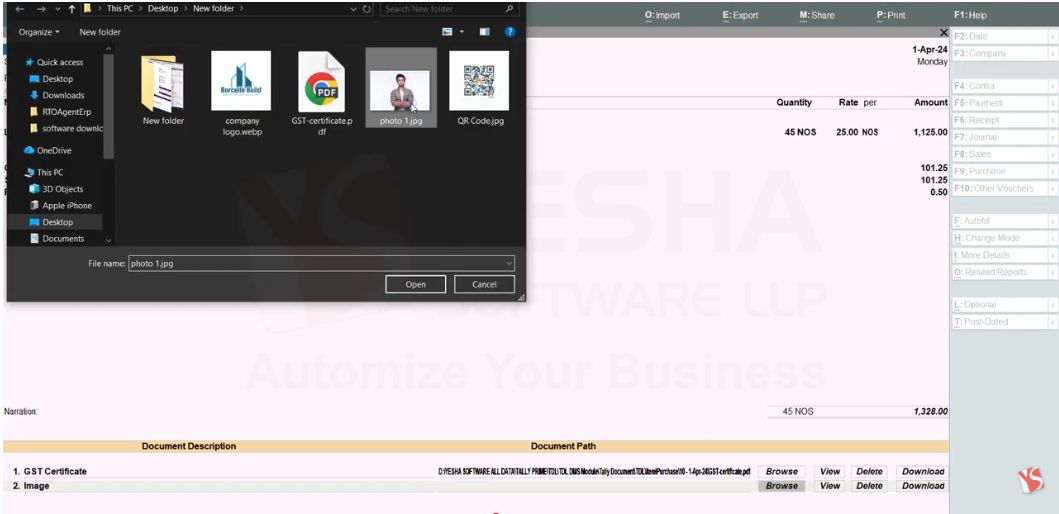The height and width of the screenshot is (514, 1059).
Task: Click F6: Receipt voucher button
Action: tap(1004, 120)
